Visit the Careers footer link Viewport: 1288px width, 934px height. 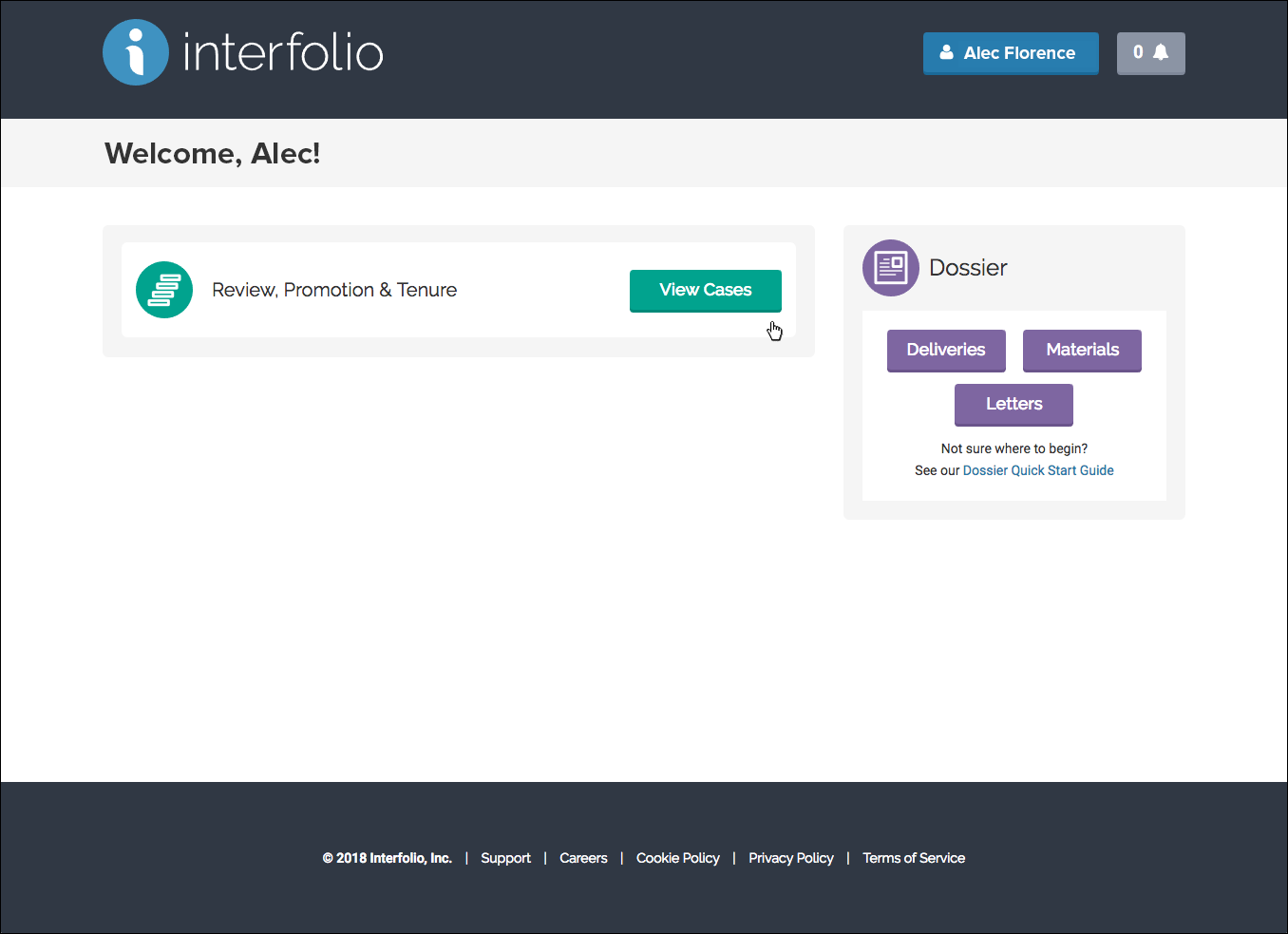pyautogui.click(x=583, y=858)
